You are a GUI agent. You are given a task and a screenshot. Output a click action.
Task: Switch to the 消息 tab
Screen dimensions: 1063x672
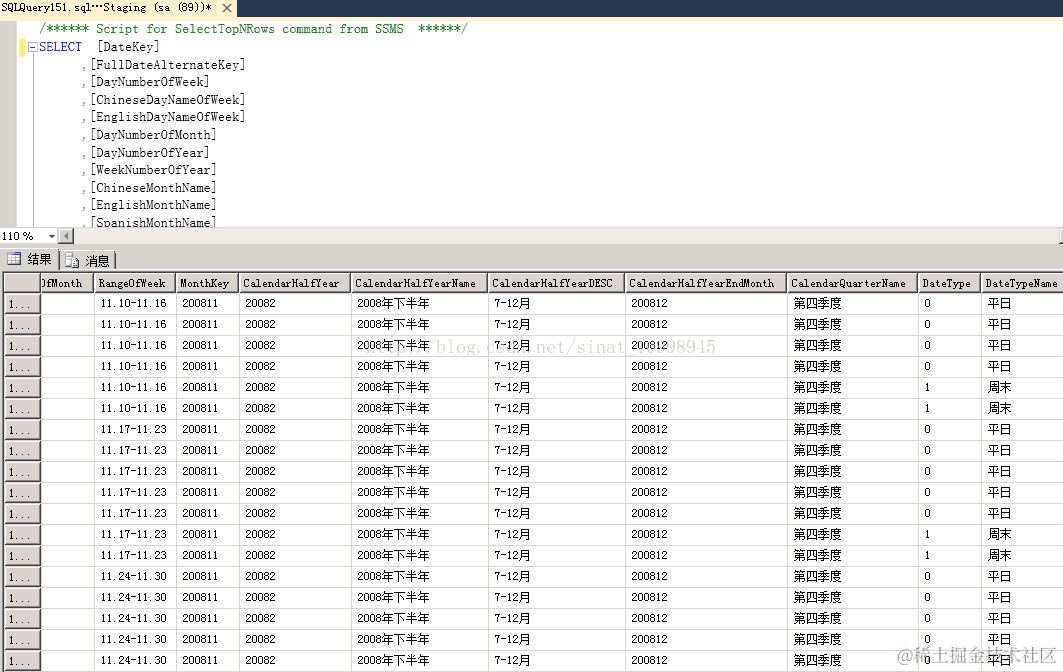pos(88,260)
